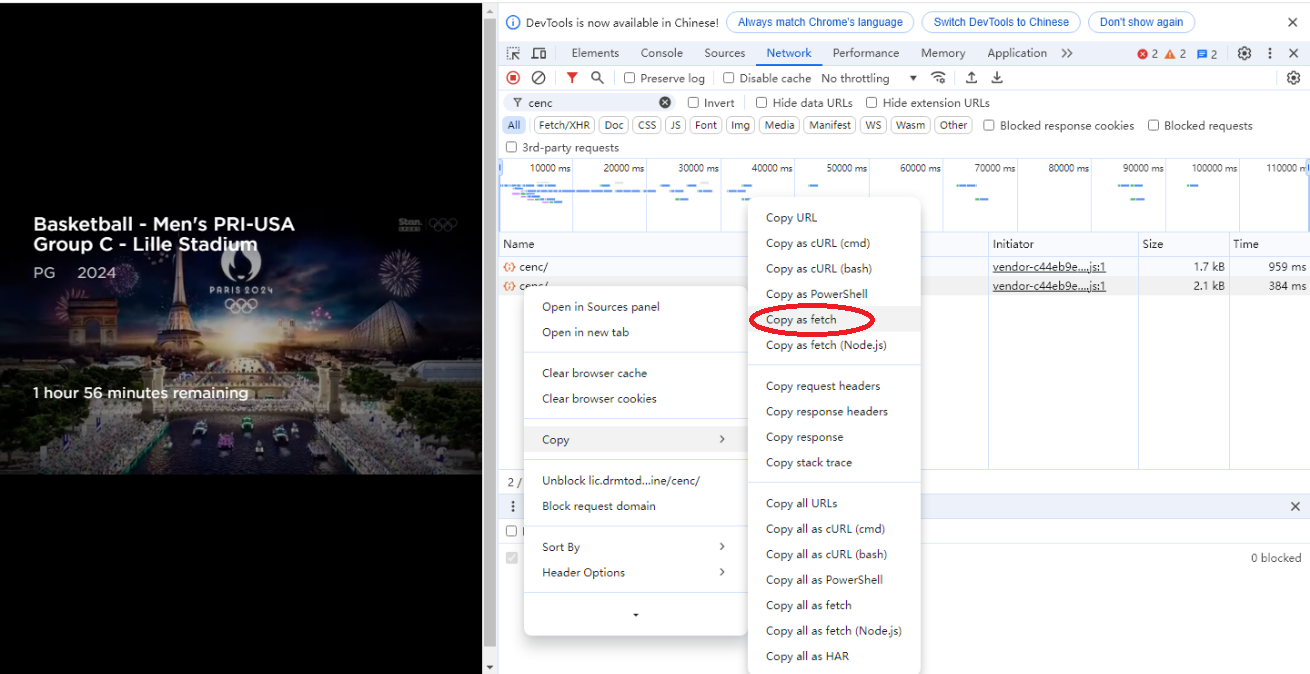Viewport: 1310px width, 674px height.
Task: Toggle the device toolbar icon
Action: (539, 53)
